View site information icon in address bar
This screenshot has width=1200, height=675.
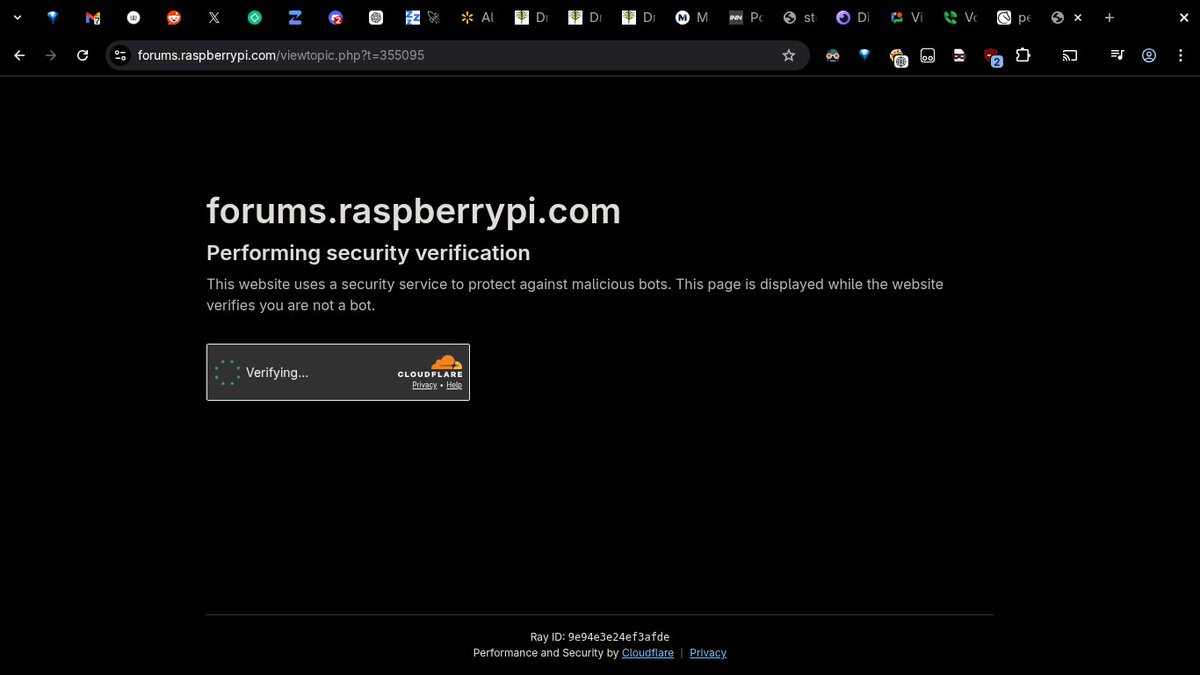pyautogui.click(x=120, y=56)
